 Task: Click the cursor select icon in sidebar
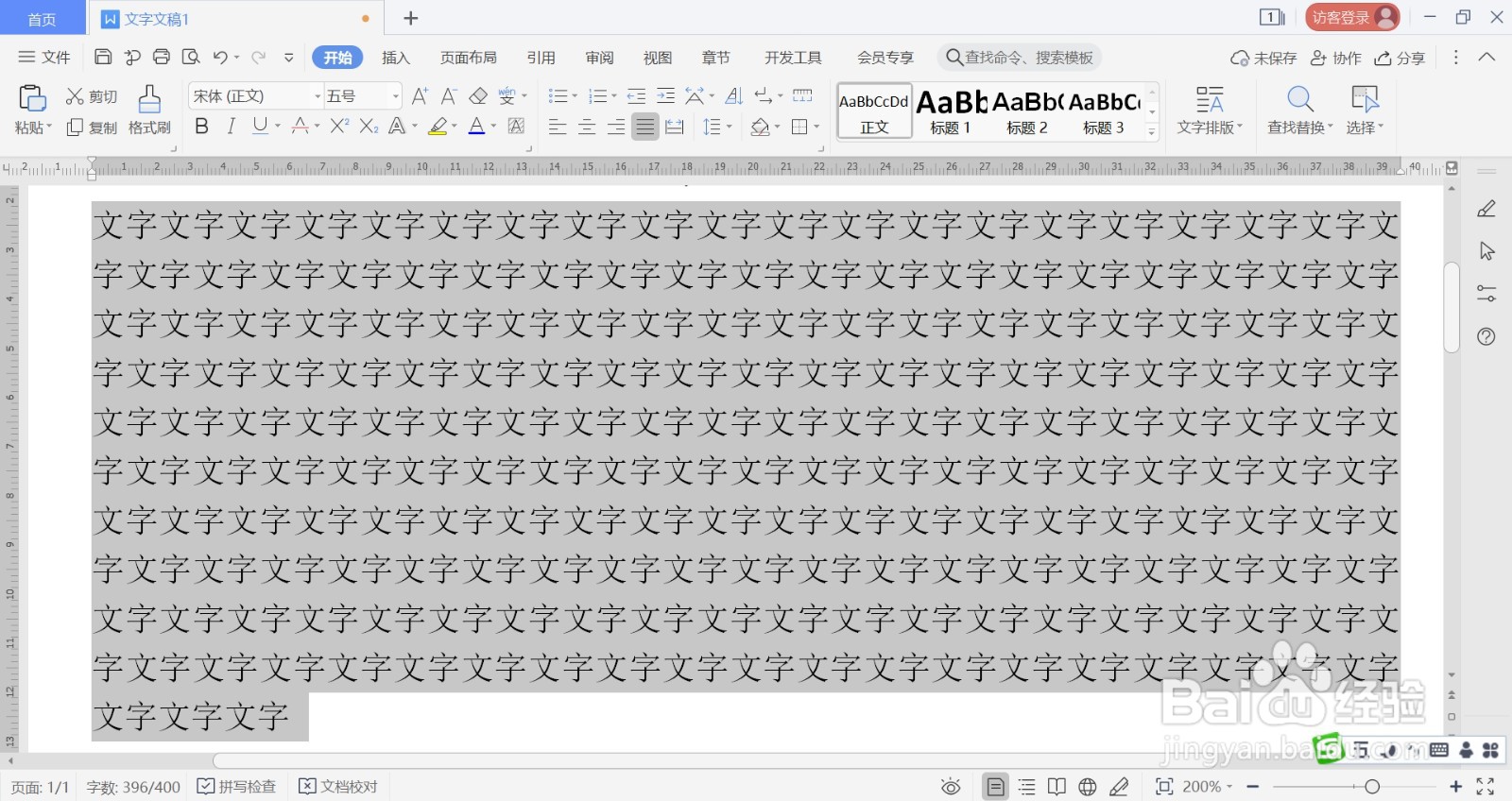click(1486, 251)
